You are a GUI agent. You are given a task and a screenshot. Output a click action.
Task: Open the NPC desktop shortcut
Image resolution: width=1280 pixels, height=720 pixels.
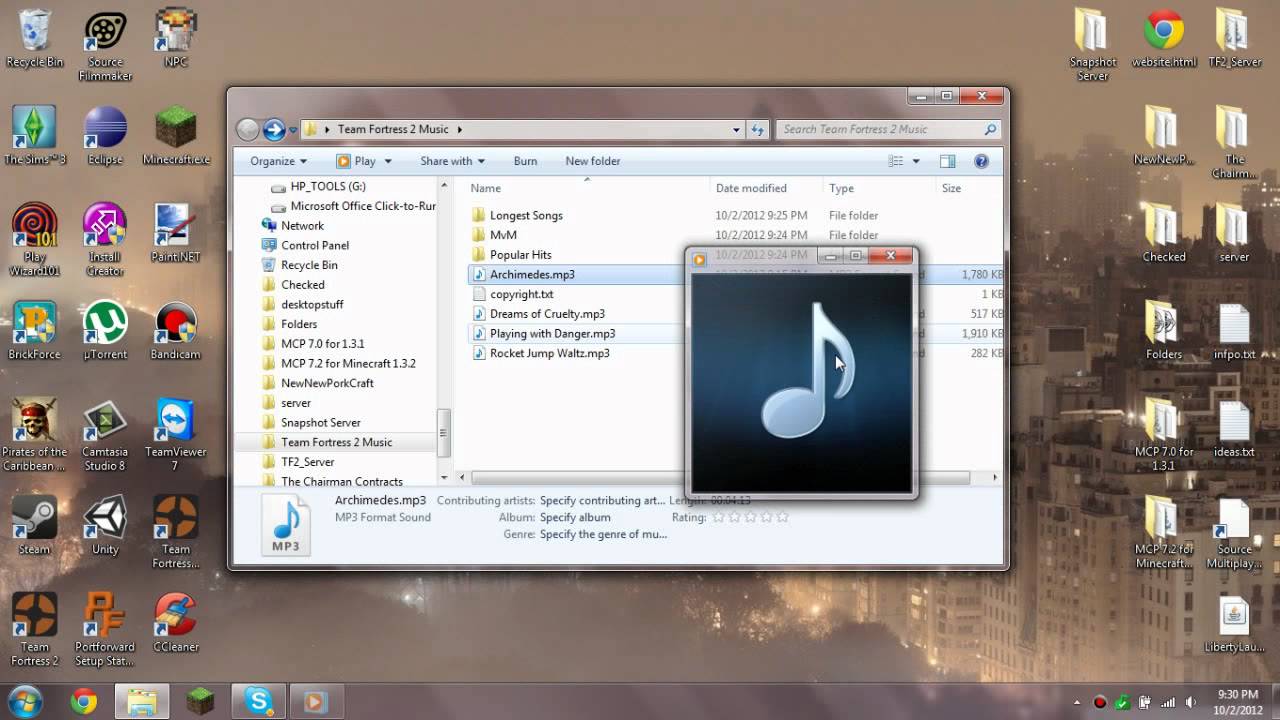tap(176, 38)
